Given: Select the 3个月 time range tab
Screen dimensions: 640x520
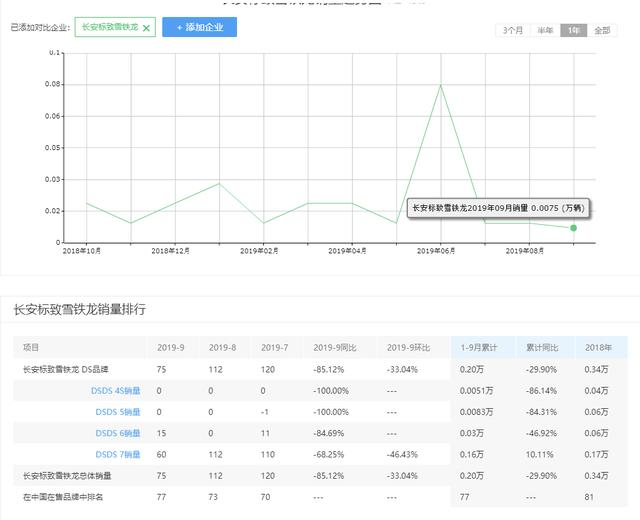Looking at the screenshot, I should point(513,30).
